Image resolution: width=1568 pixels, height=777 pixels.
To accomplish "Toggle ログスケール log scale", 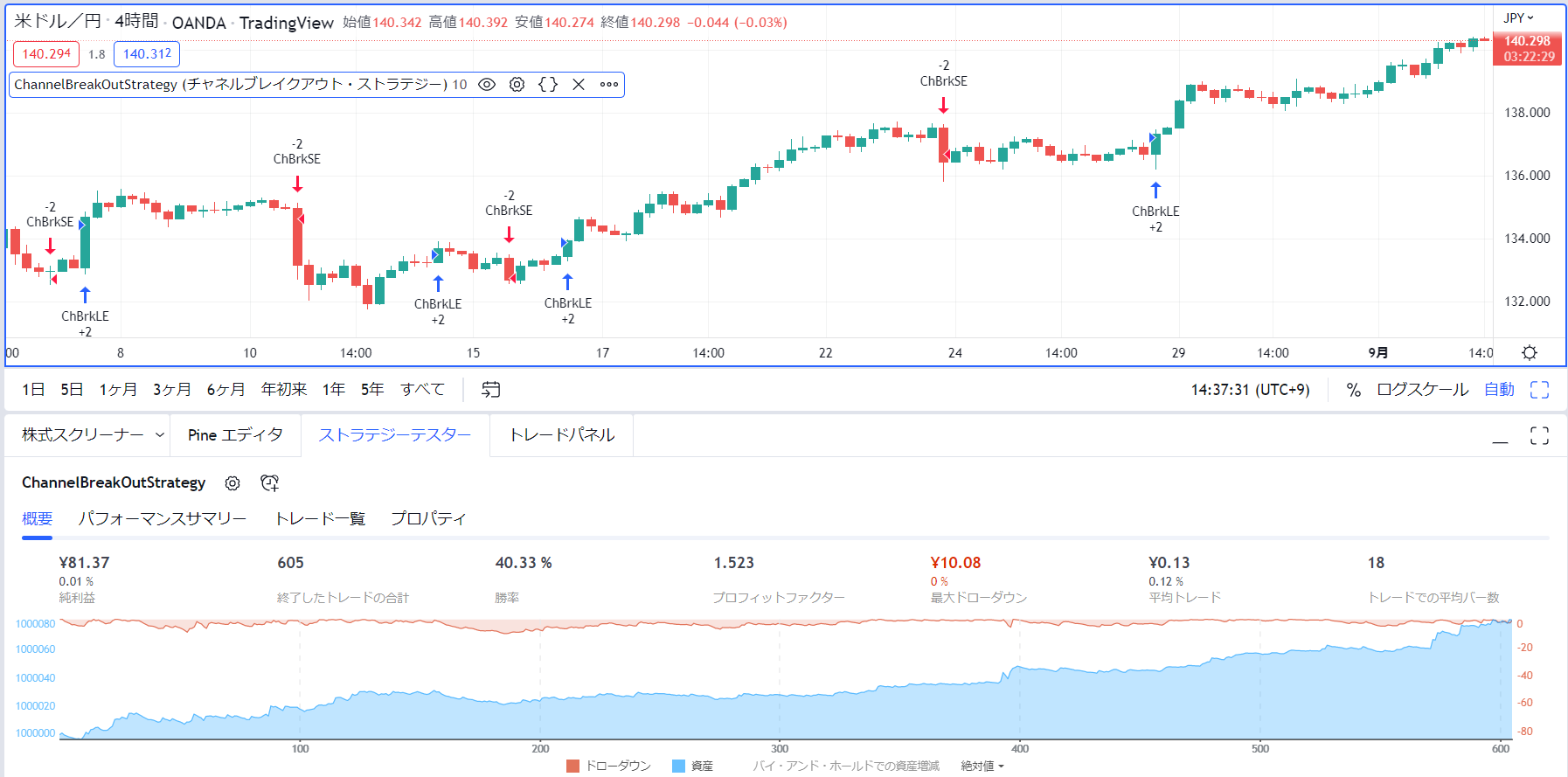I will click(x=1422, y=390).
